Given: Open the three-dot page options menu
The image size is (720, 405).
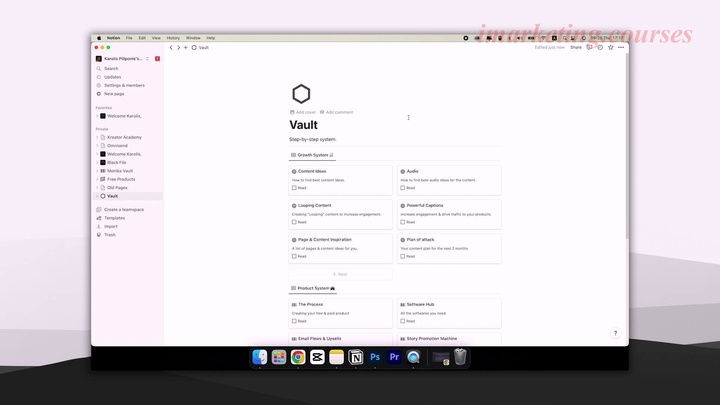Looking at the screenshot, I should pyautogui.click(x=621, y=47).
